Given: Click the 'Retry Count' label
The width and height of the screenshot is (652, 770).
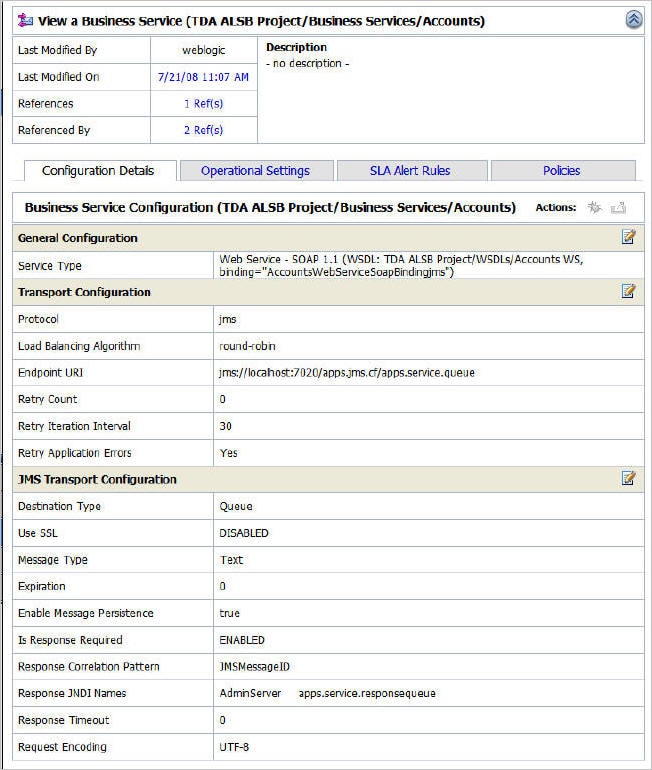Looking at the screenshot, I should pyautogui.click(x=48, y=399).
